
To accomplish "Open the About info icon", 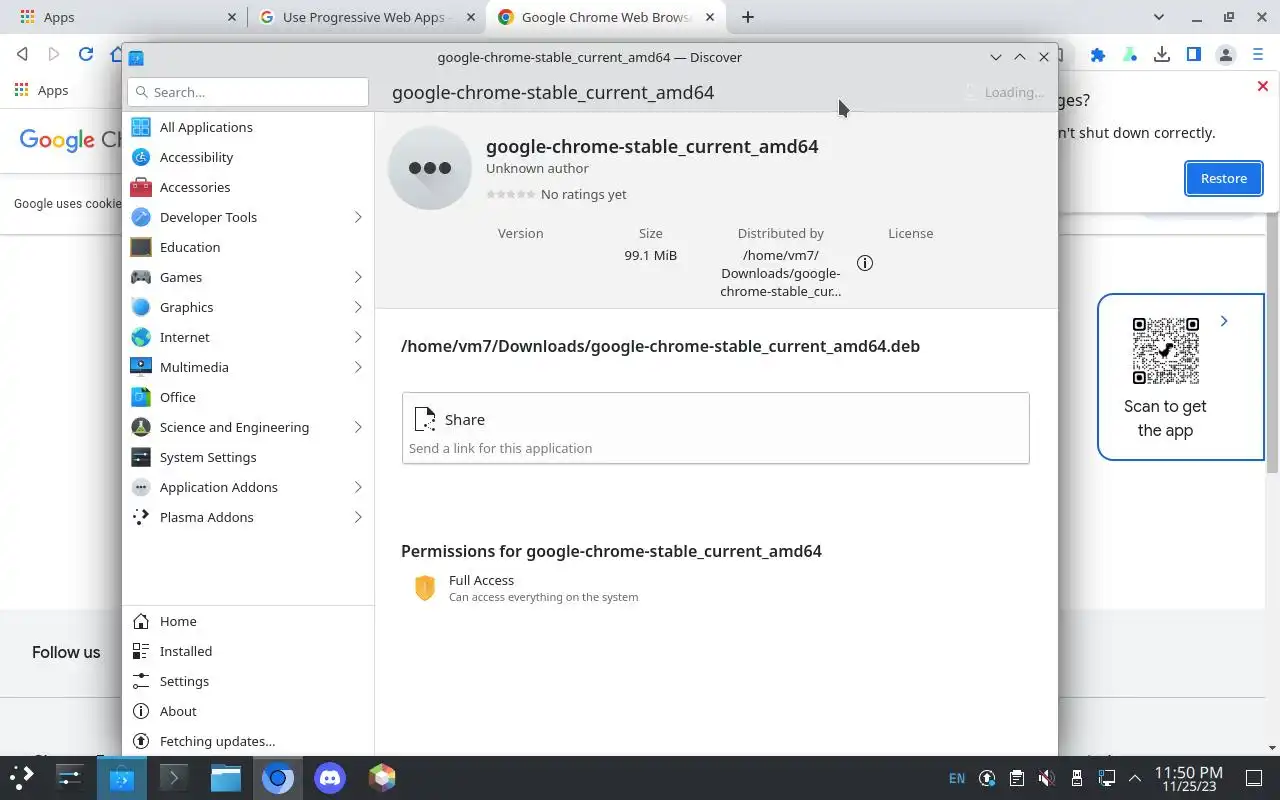I will tap(141, 711).
